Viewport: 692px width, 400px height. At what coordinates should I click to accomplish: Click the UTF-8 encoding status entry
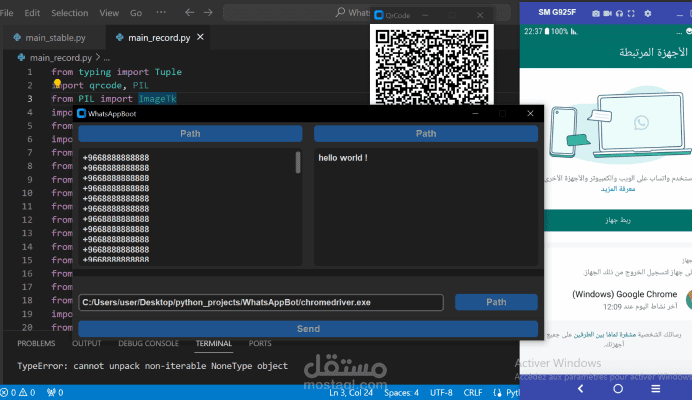(441, 392)
